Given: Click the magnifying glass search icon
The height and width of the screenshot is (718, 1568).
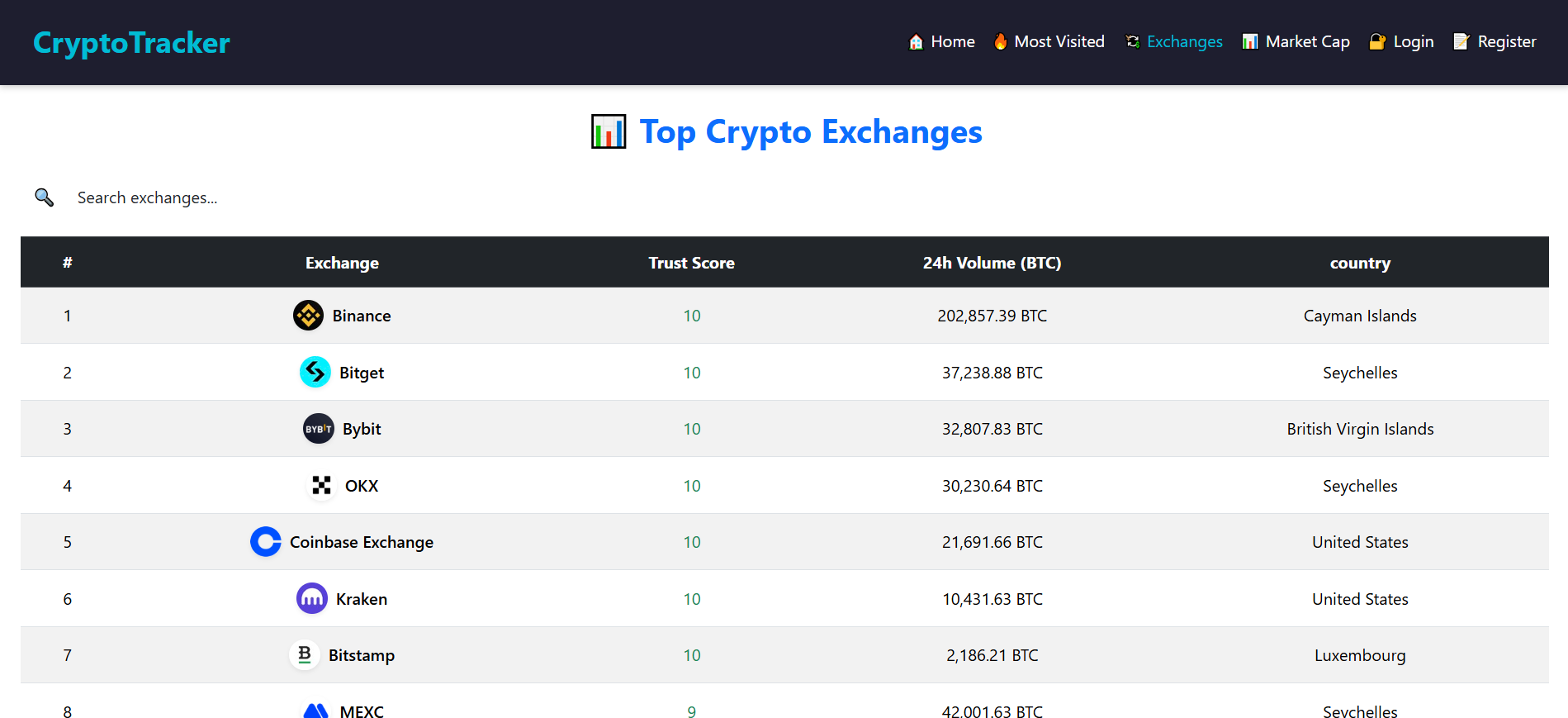Looking at the screenshot, I should (x=44, y=197).
